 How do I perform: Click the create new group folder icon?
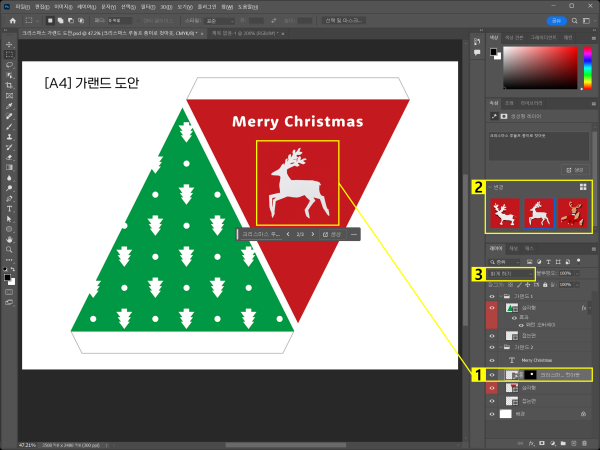point(563,443)
